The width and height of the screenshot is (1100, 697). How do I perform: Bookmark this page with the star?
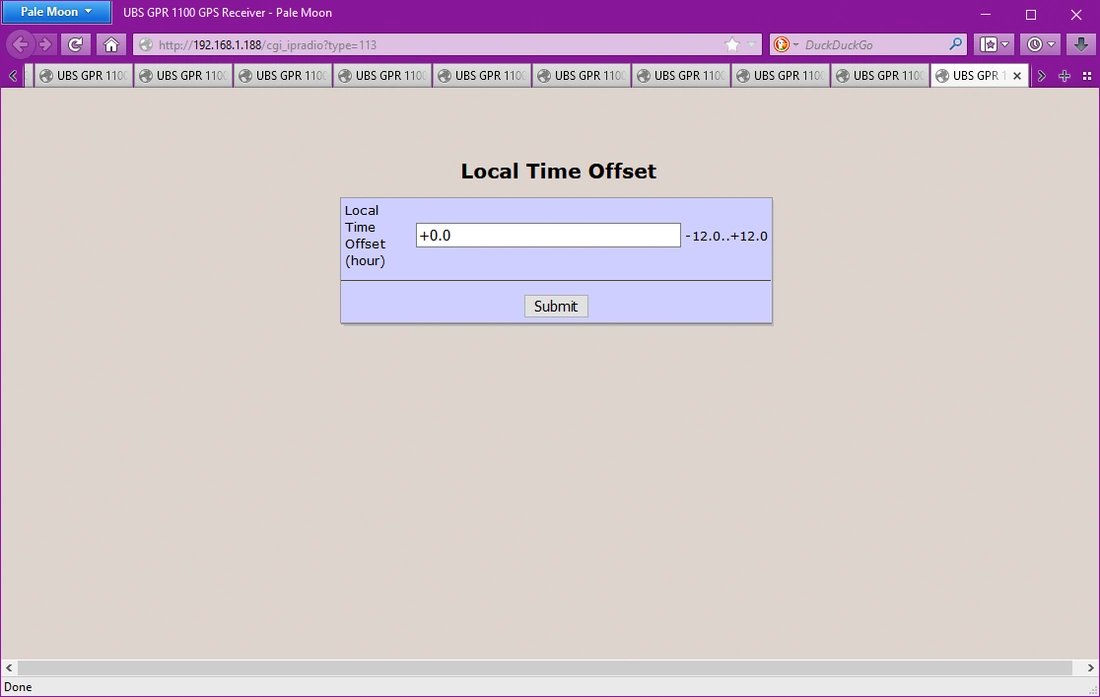[x=732, y=45]
